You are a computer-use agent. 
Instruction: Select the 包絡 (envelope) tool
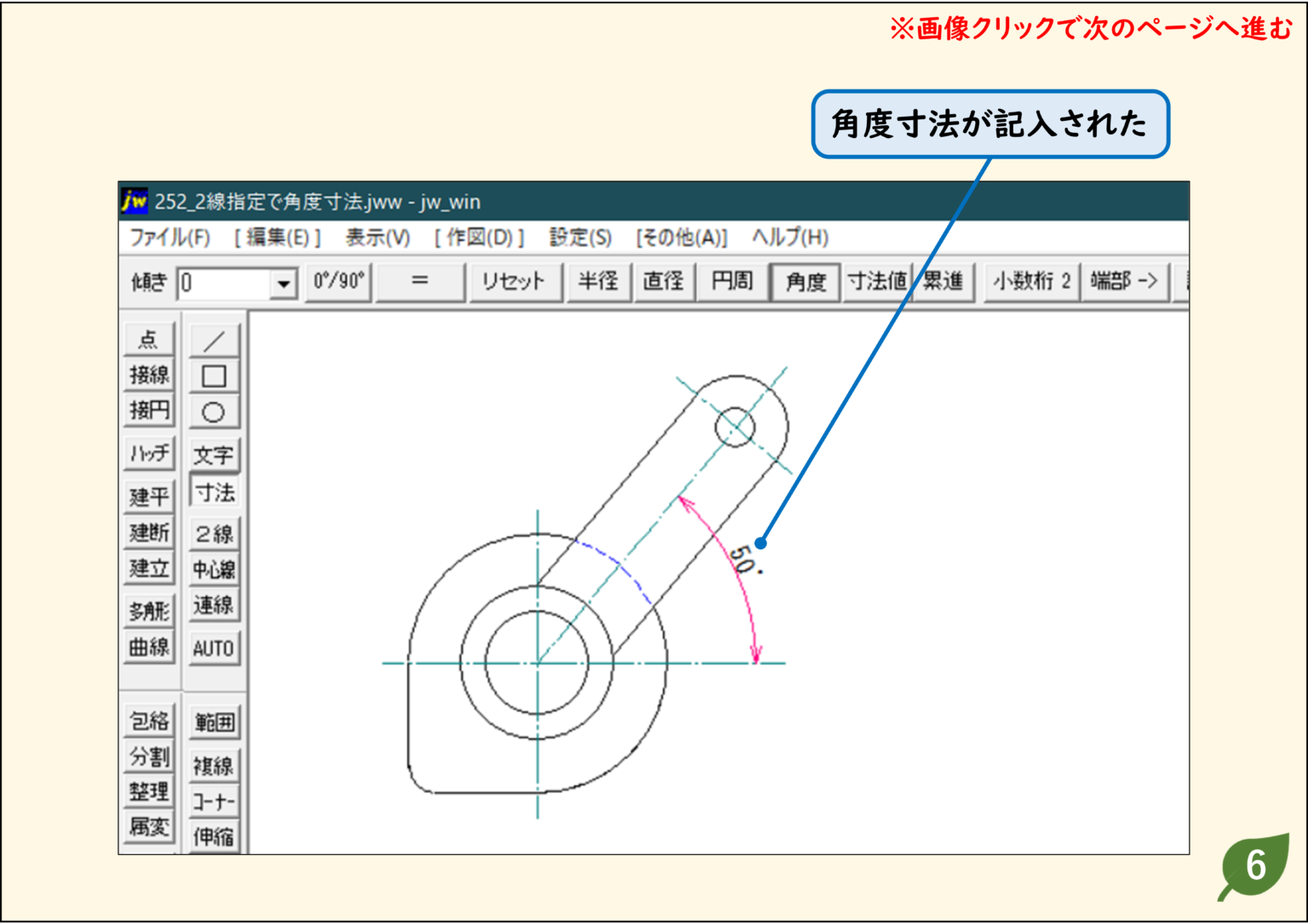(148, 720)
